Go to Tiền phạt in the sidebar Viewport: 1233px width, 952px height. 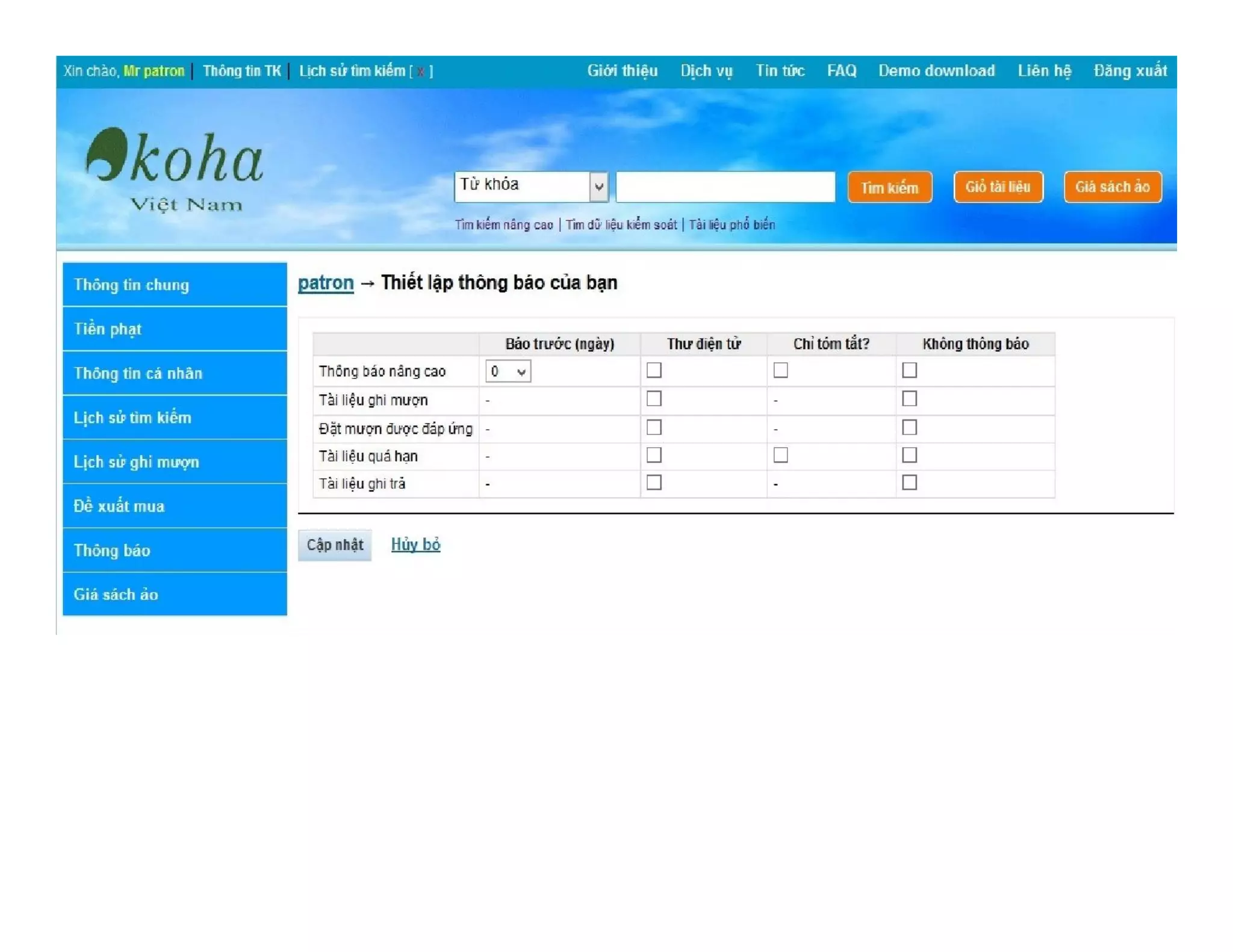(175, 329)
